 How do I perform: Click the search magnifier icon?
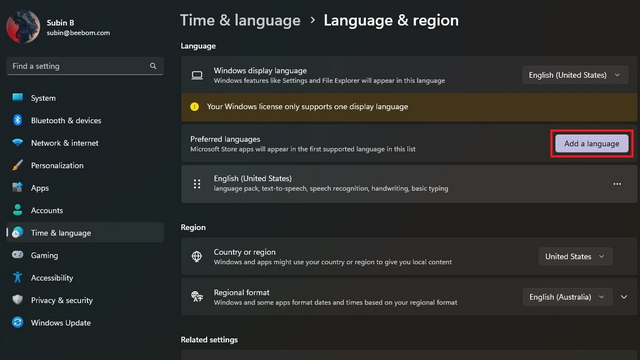point(153,66)
